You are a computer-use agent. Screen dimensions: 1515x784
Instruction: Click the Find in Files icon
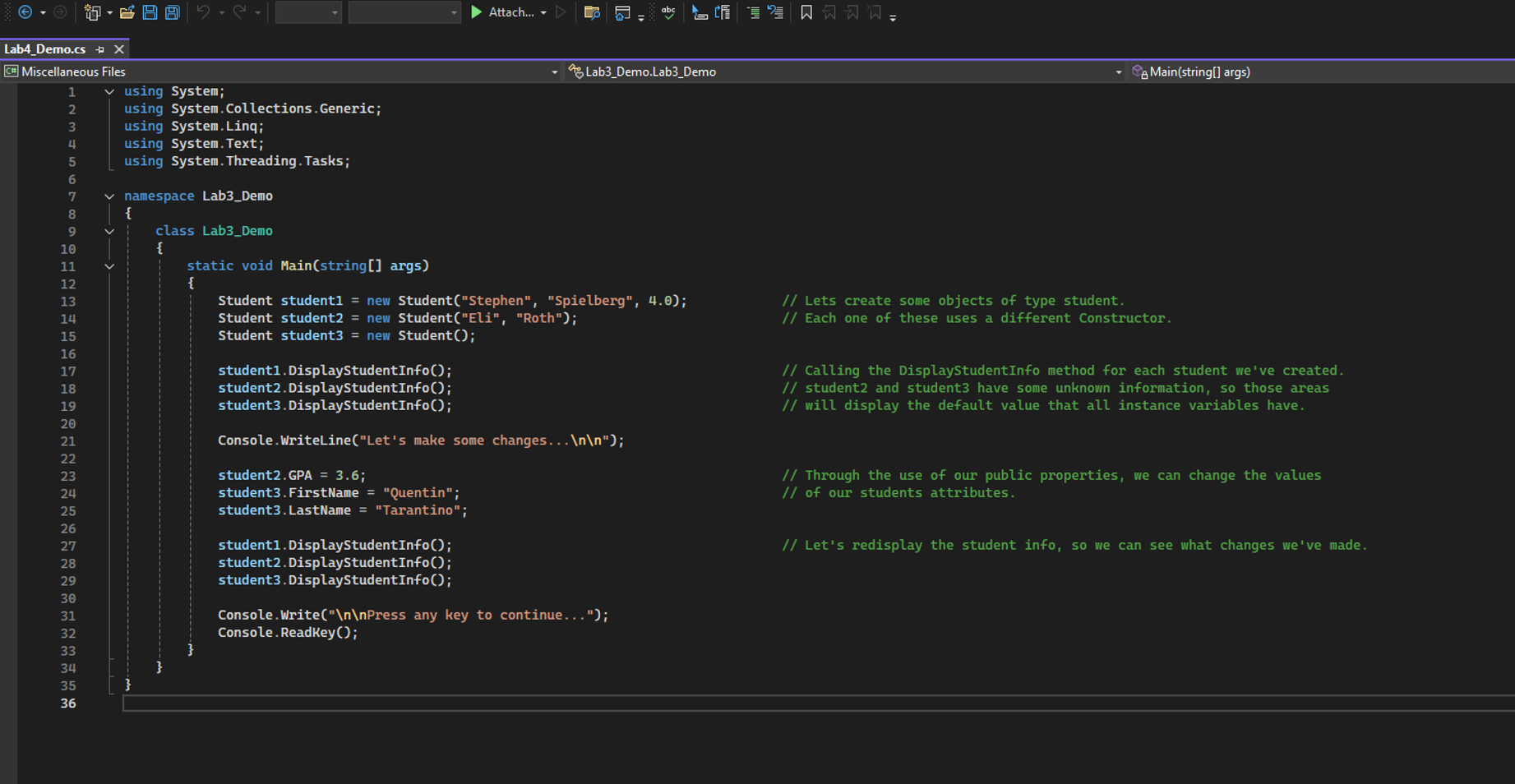tap(591, 12)
